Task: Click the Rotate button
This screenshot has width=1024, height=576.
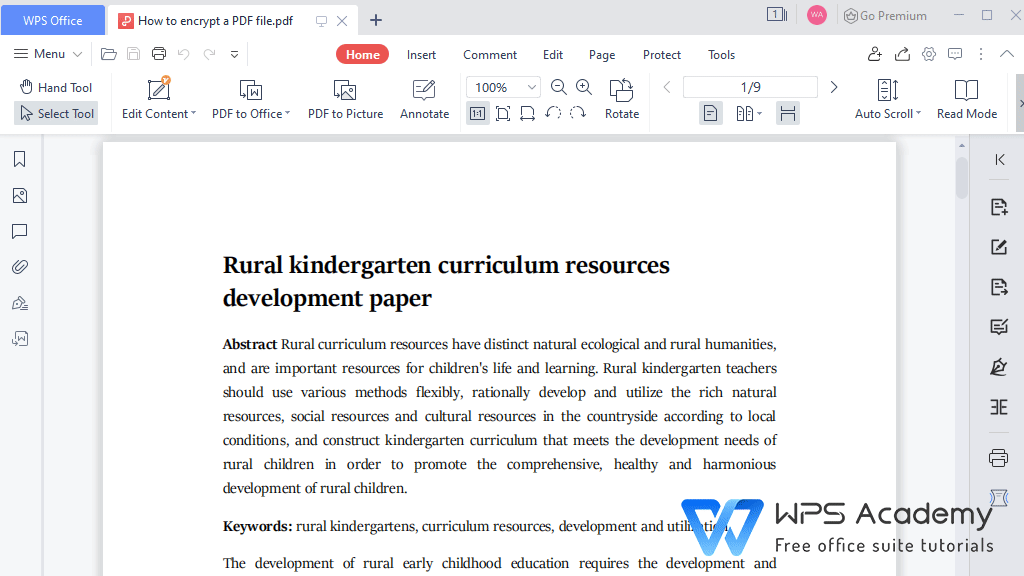Action: [622, 99]
